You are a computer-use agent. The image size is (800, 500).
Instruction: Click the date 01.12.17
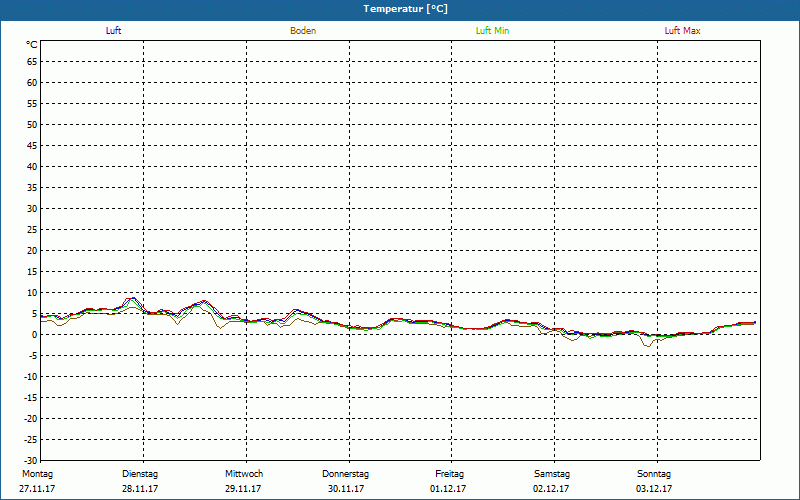coord(448,489)
